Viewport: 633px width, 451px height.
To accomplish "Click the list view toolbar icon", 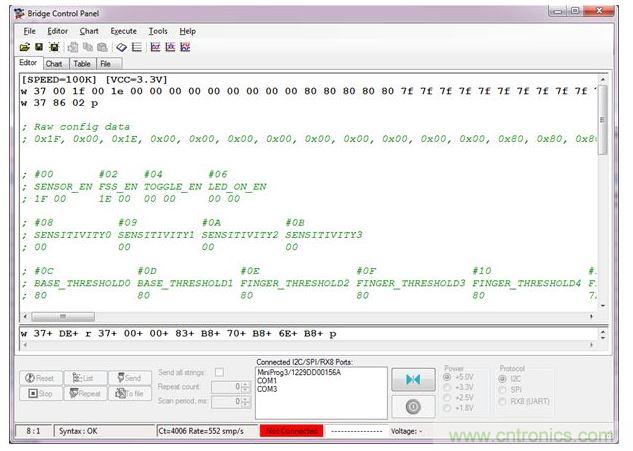I will point(136,47).
